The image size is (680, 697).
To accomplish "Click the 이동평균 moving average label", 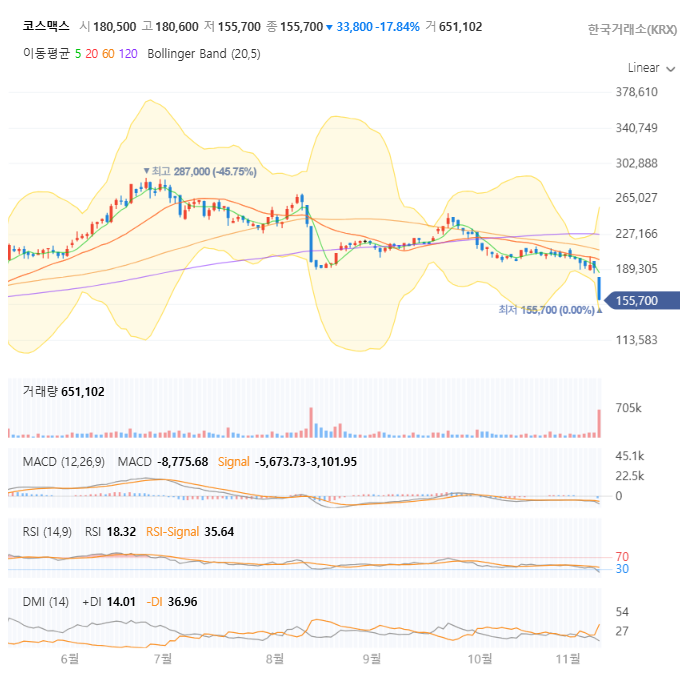I will click(x=46, y=53).
